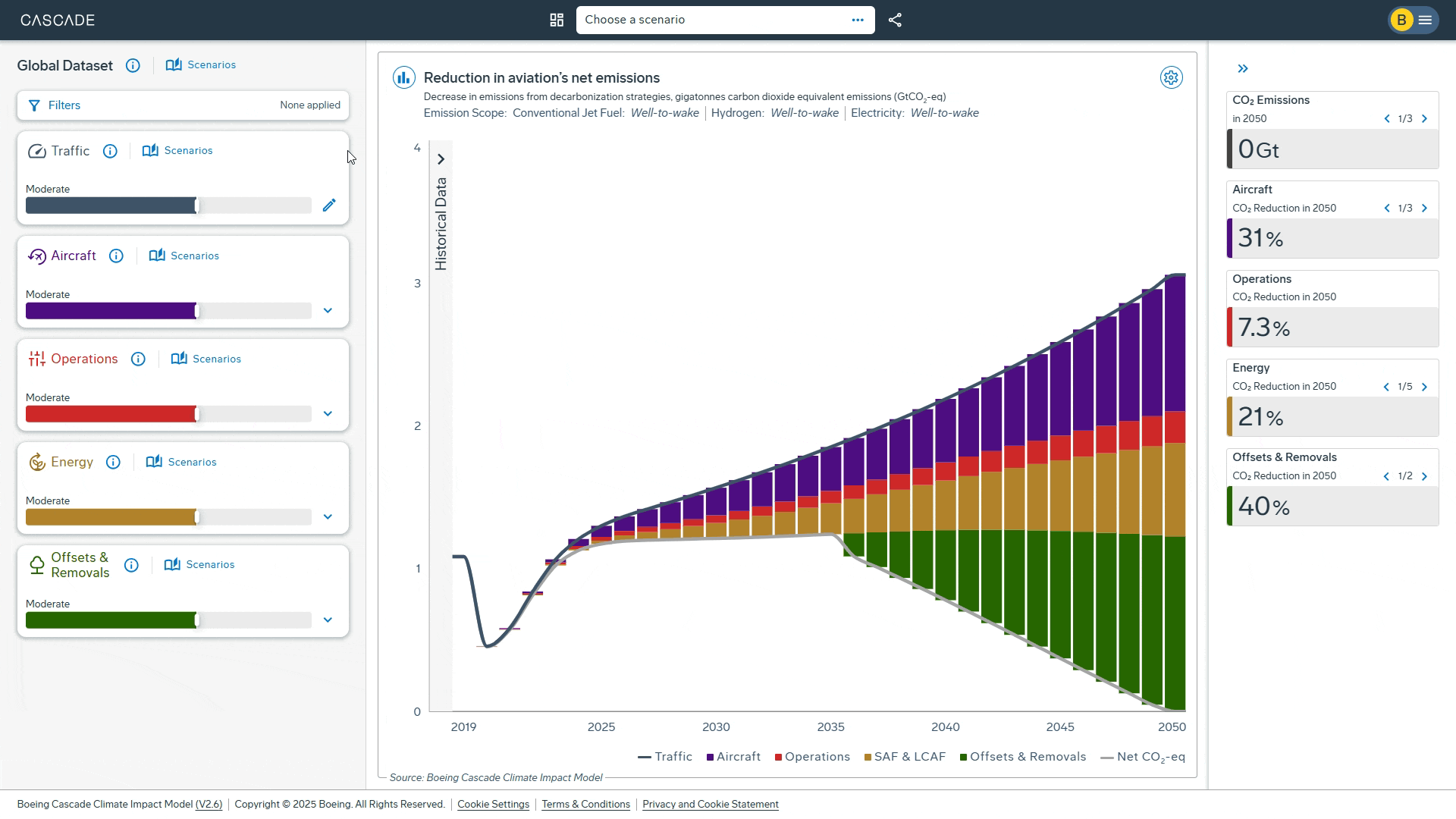1456x819 pixels.
Task: Open Cookie Settings in the footer
Action: (493, 804)
